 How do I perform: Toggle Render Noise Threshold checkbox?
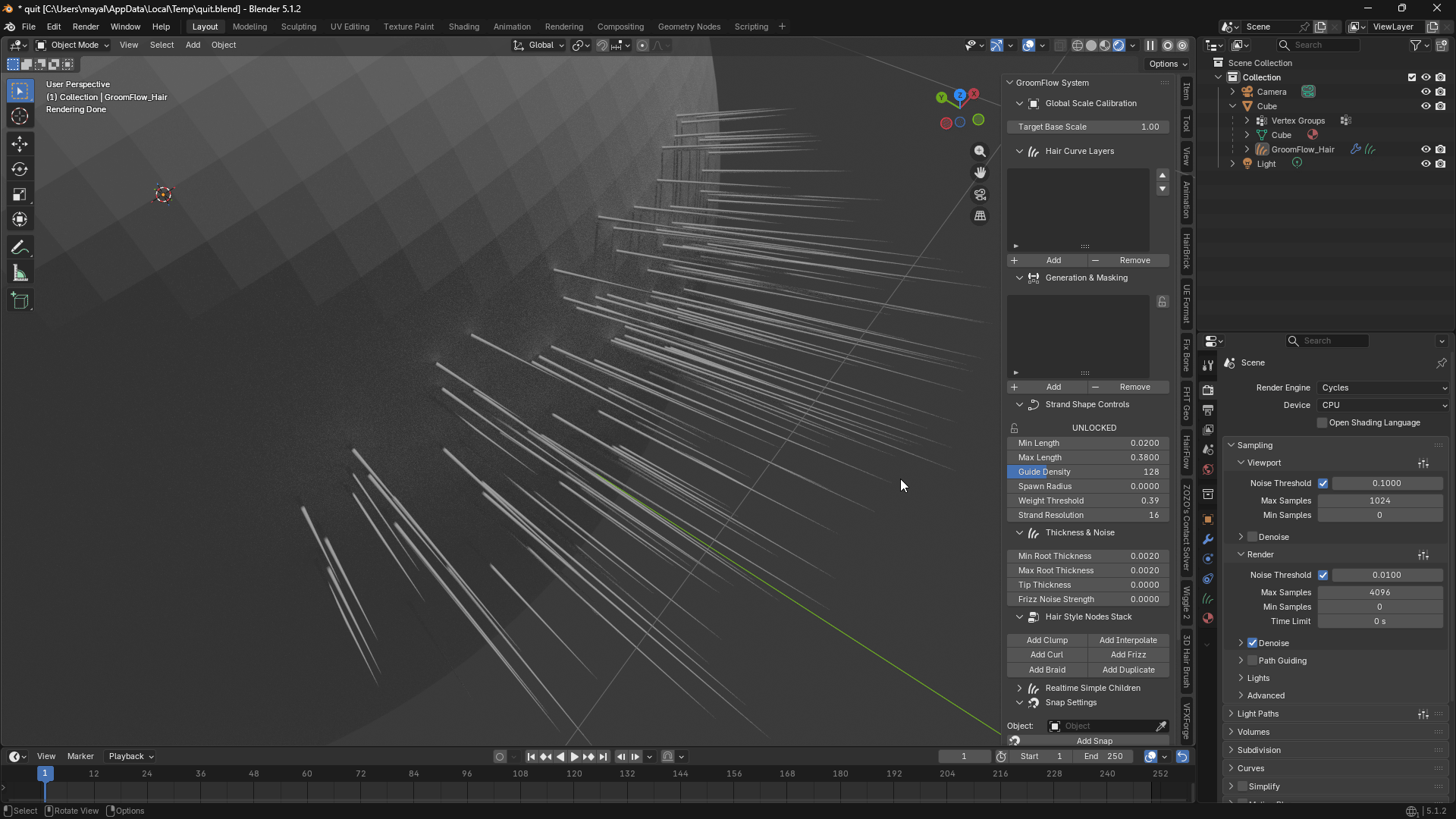coord(1323,576)
